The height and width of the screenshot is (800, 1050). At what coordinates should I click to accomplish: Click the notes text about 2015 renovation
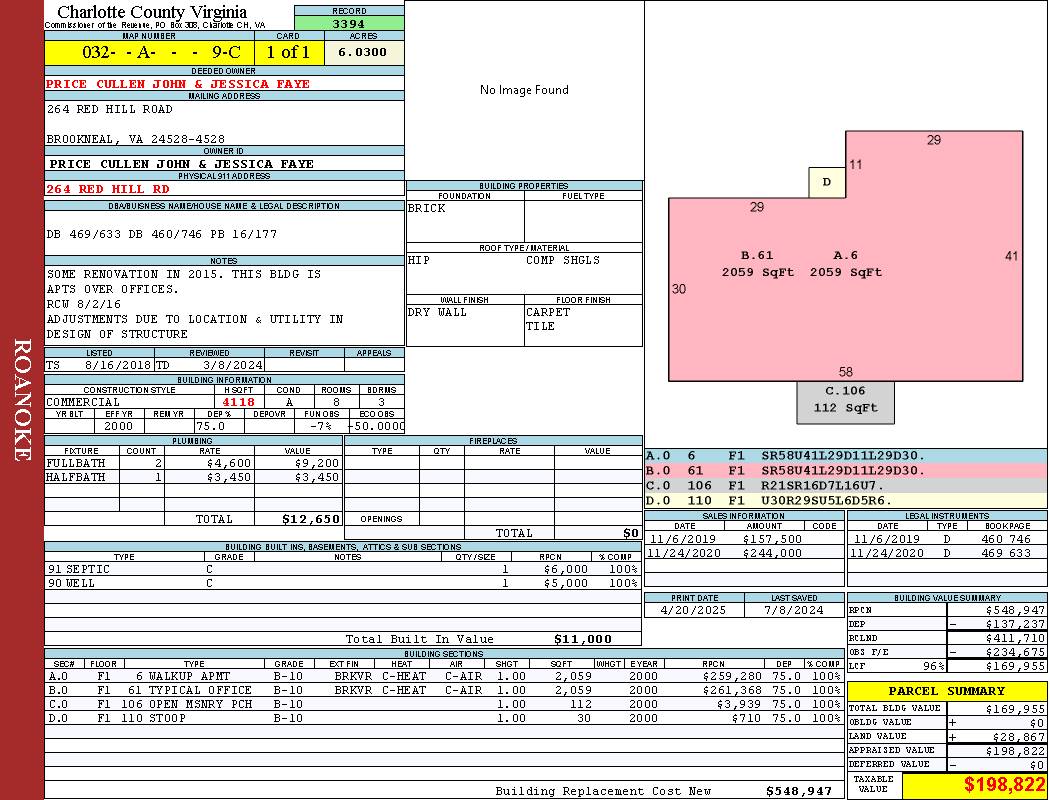[x=184, y=274]
